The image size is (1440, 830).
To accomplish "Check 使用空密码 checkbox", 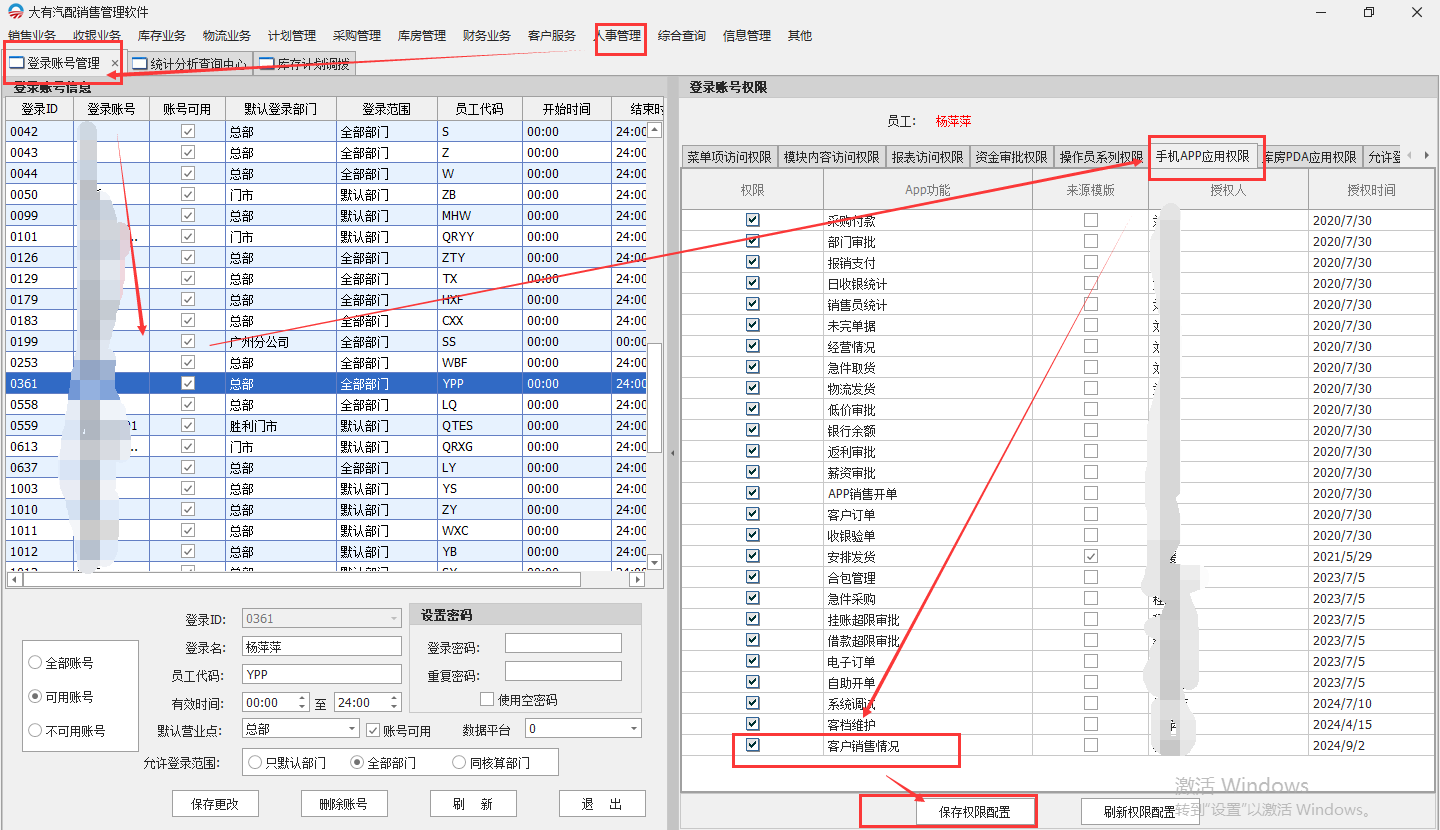I will point(488,699).
